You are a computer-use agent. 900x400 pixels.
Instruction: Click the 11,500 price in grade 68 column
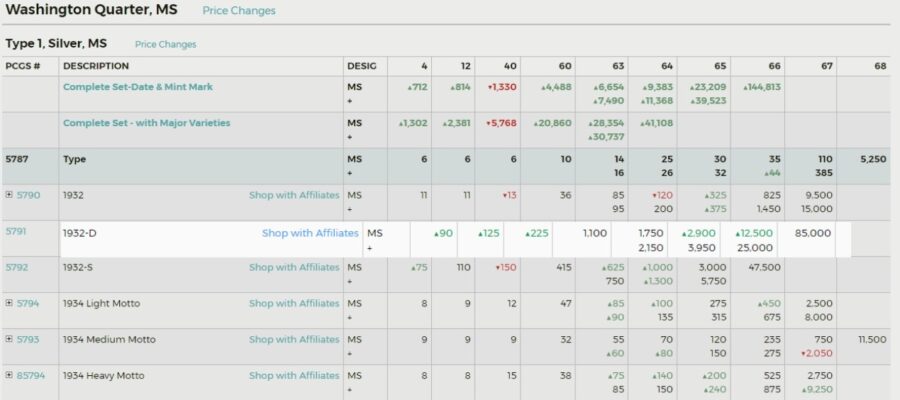tap(871, 339)
